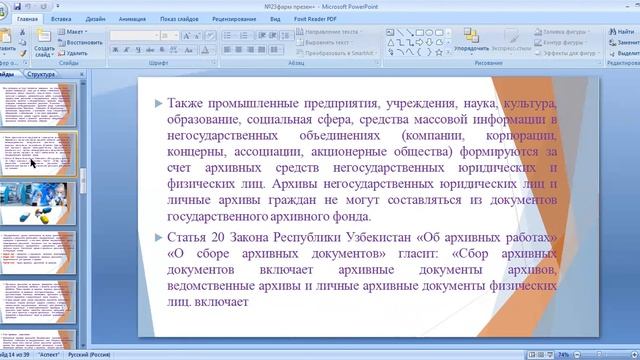This screenshot has width=640, height=360.
Task: Insert a text box shape
Action: click(x=390, y=33)
